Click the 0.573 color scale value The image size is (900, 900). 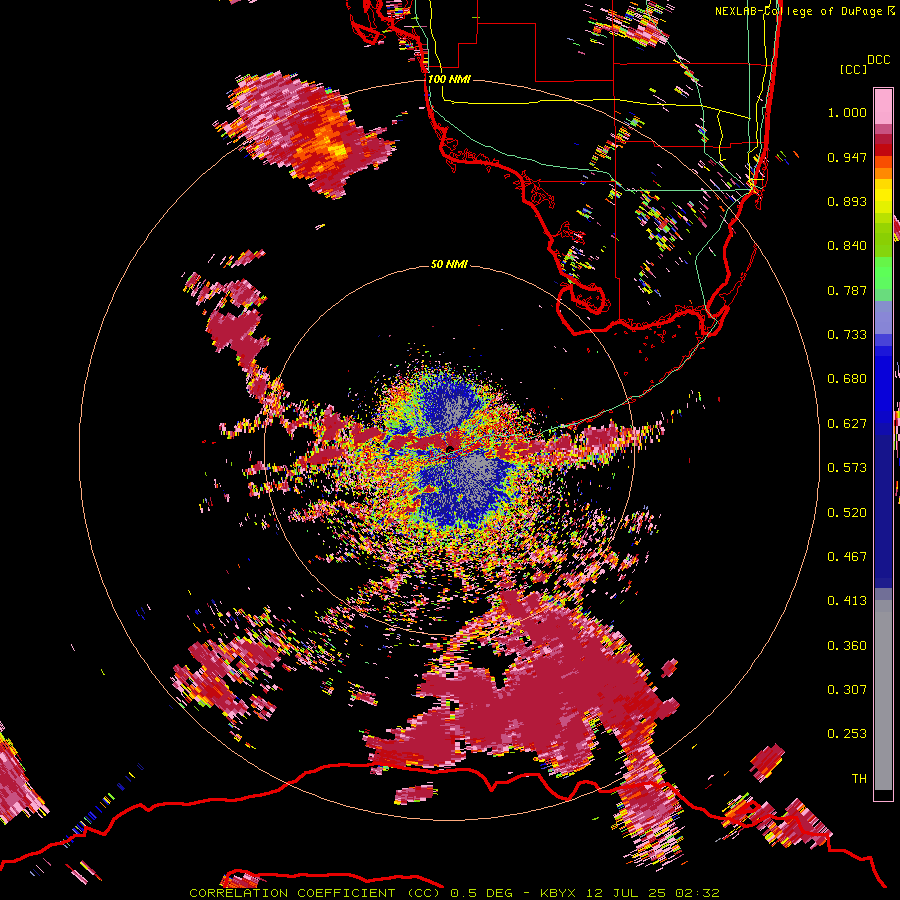click(x=847, y=468)
